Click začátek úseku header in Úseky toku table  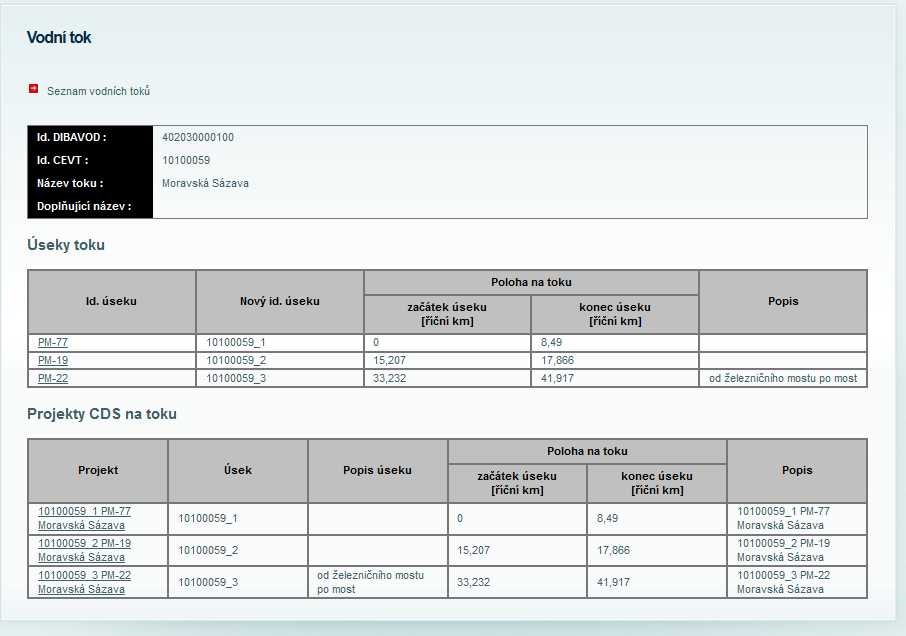(447, 314)
